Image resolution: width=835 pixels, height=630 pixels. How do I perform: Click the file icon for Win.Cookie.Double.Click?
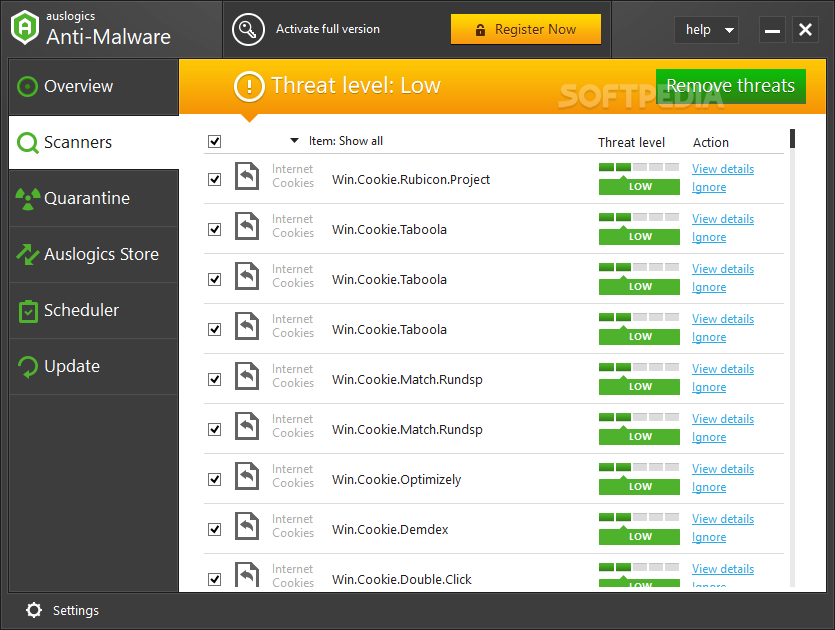pos(247,575)
